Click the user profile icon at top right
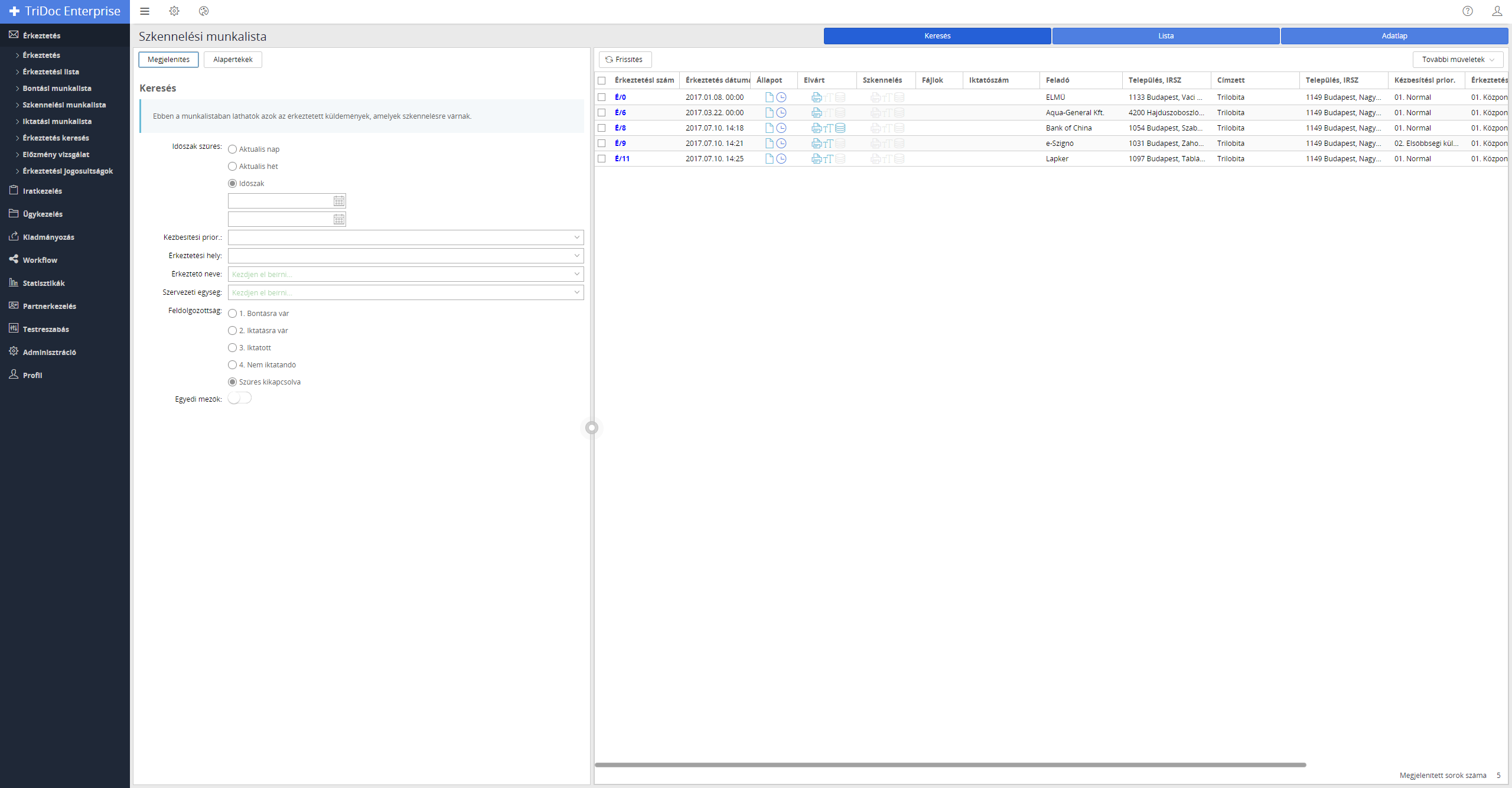Image resolution: width=1512 pixels, height=788 pixels. click(x=1497, y=11)
